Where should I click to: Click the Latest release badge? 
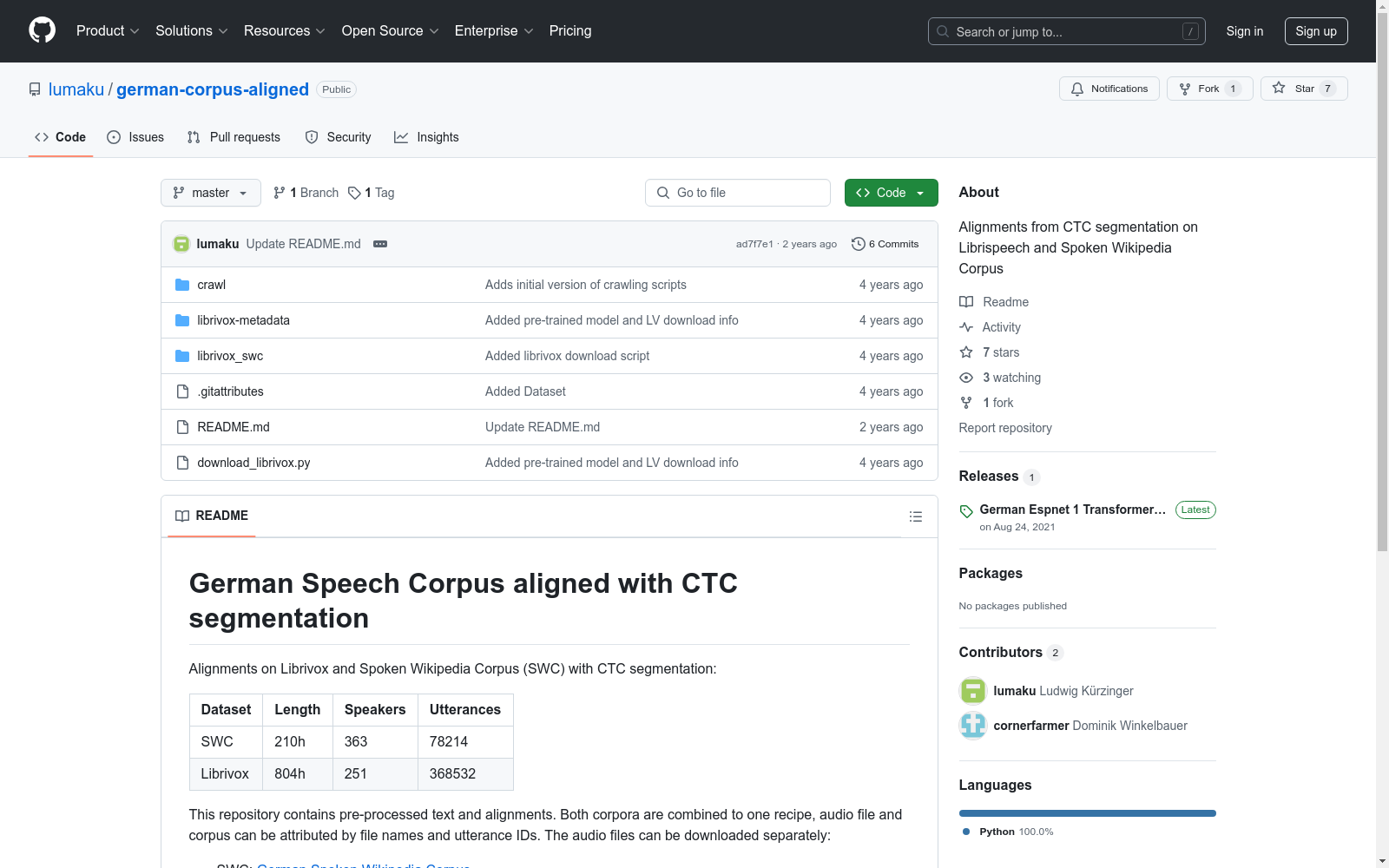point(1195,510)
